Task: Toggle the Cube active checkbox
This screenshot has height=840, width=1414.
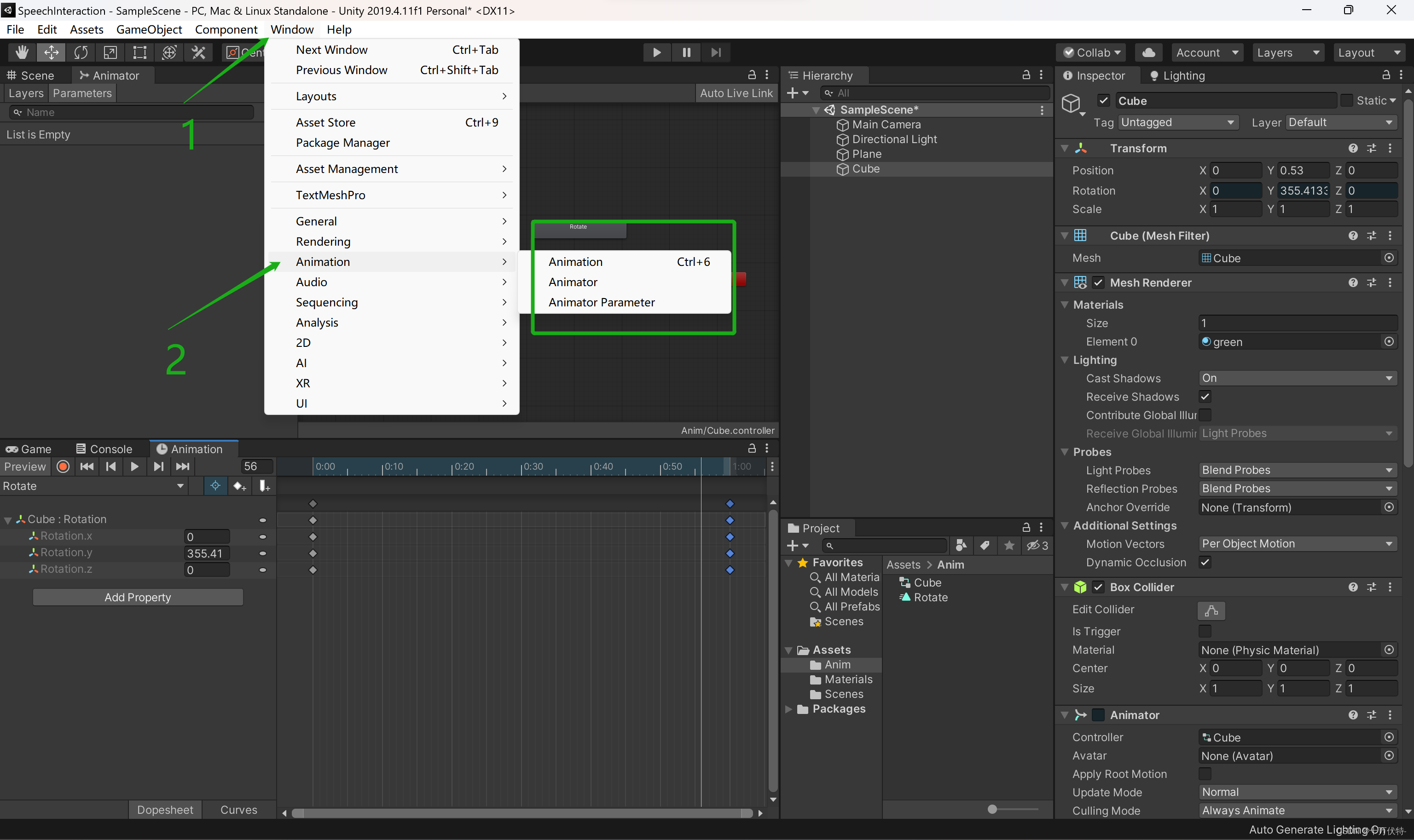Action: pyautogui.click(x=1103, y=101)
